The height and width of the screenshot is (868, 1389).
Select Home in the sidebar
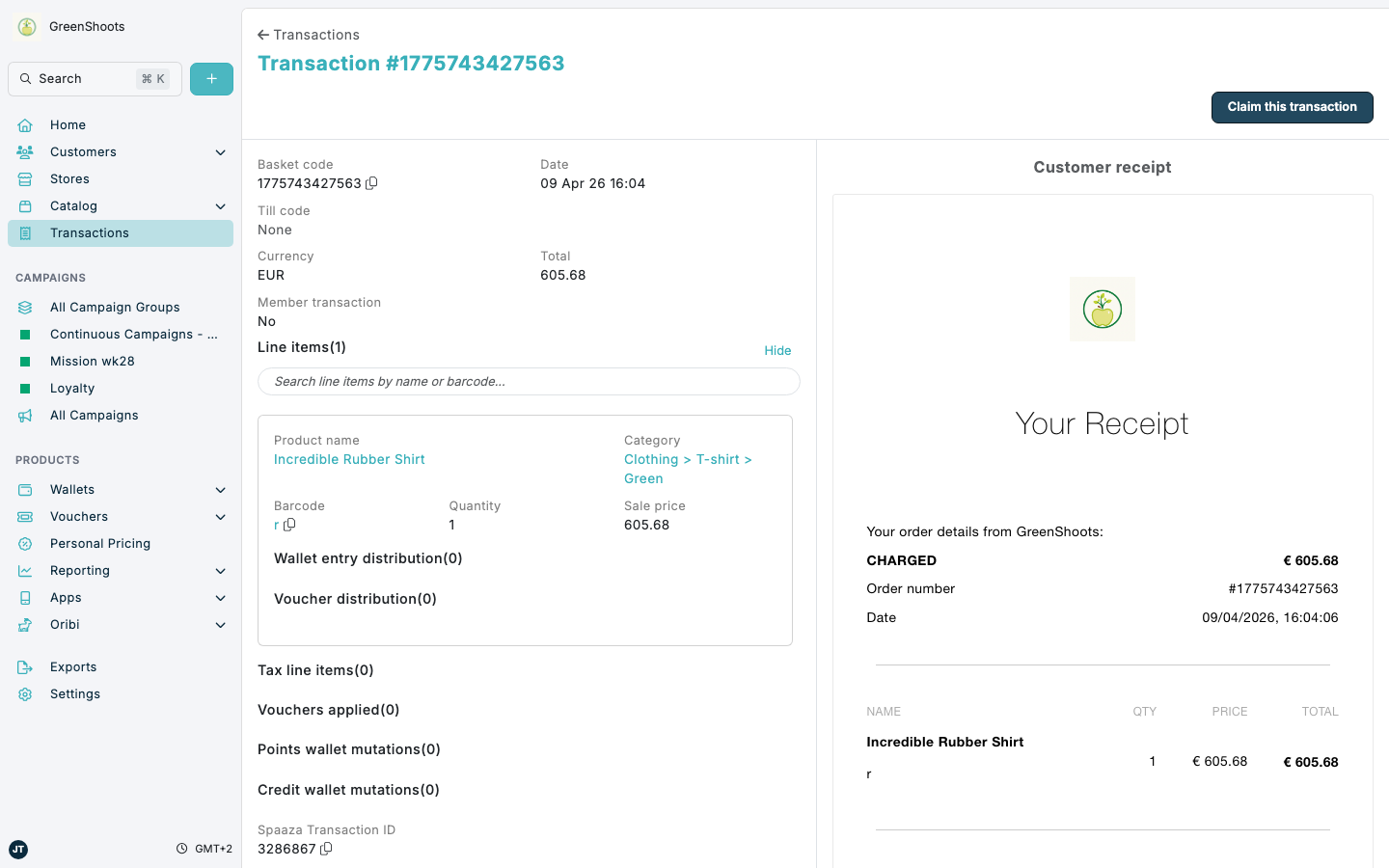[x=68, y=124]
